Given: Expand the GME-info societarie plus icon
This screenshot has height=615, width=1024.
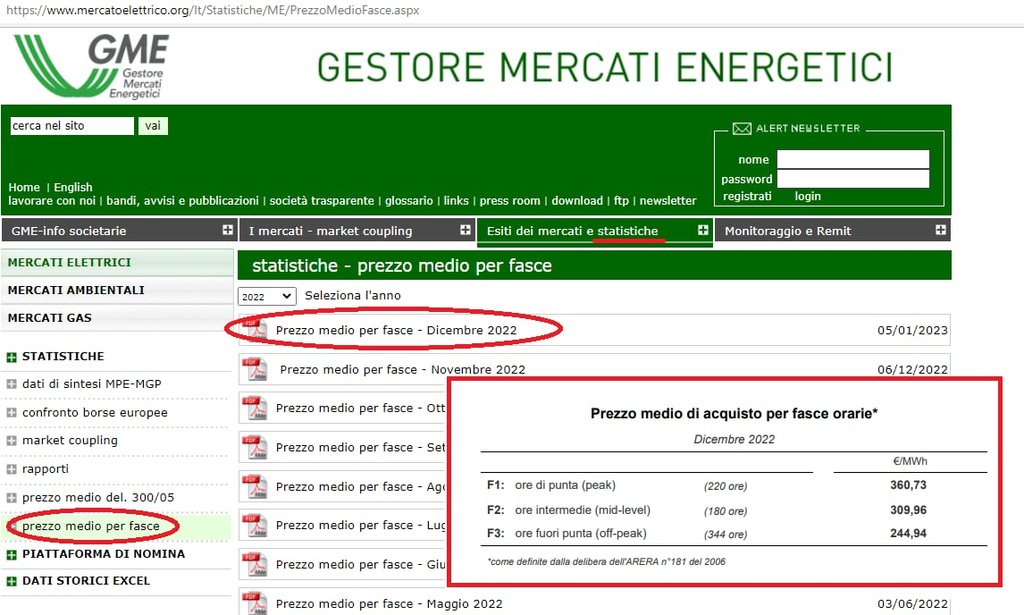Looking at the screenshot, I should point(227,230).
